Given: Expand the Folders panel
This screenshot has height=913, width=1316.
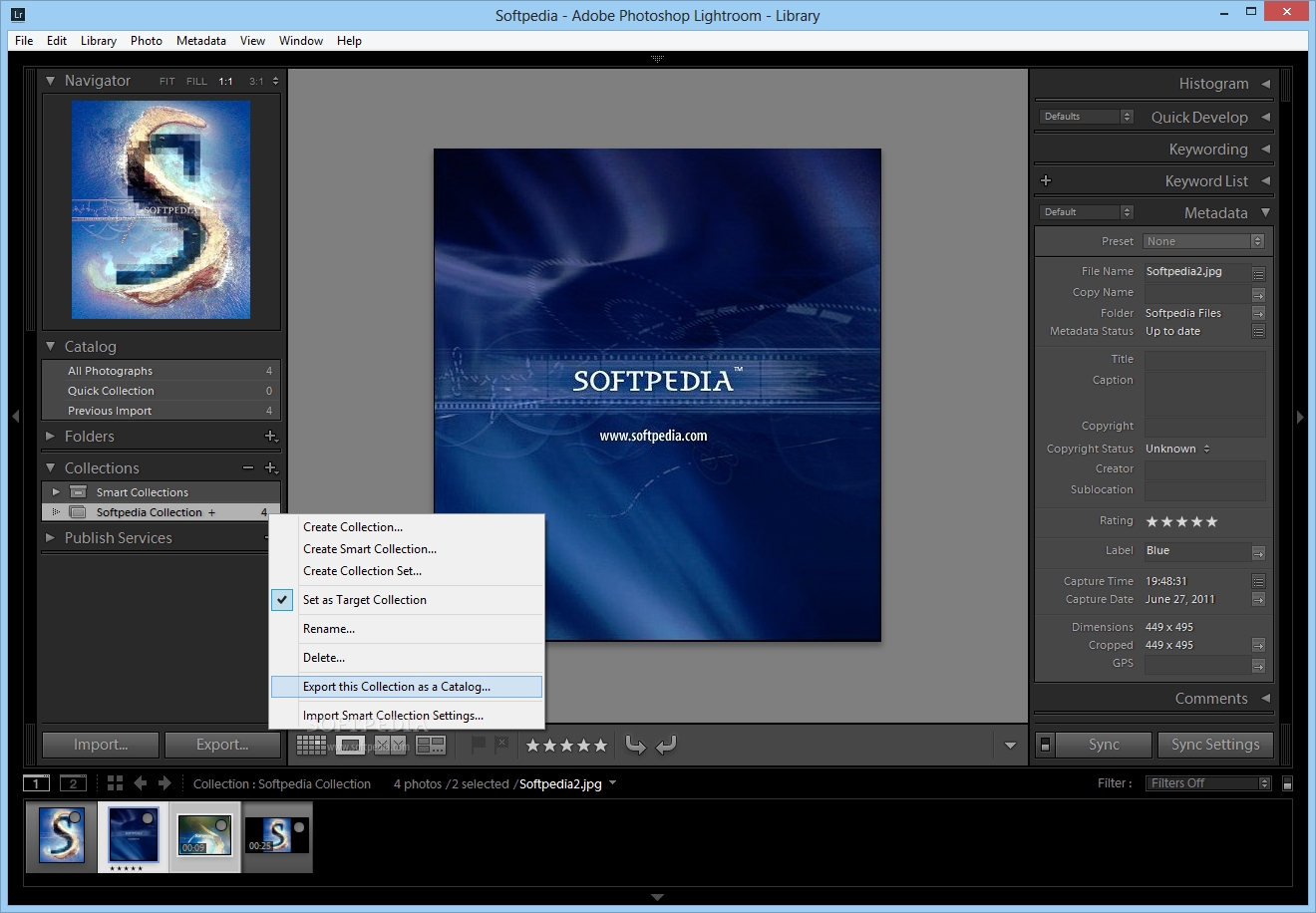Looking at the screenshot, I should (x=50, y=436).
